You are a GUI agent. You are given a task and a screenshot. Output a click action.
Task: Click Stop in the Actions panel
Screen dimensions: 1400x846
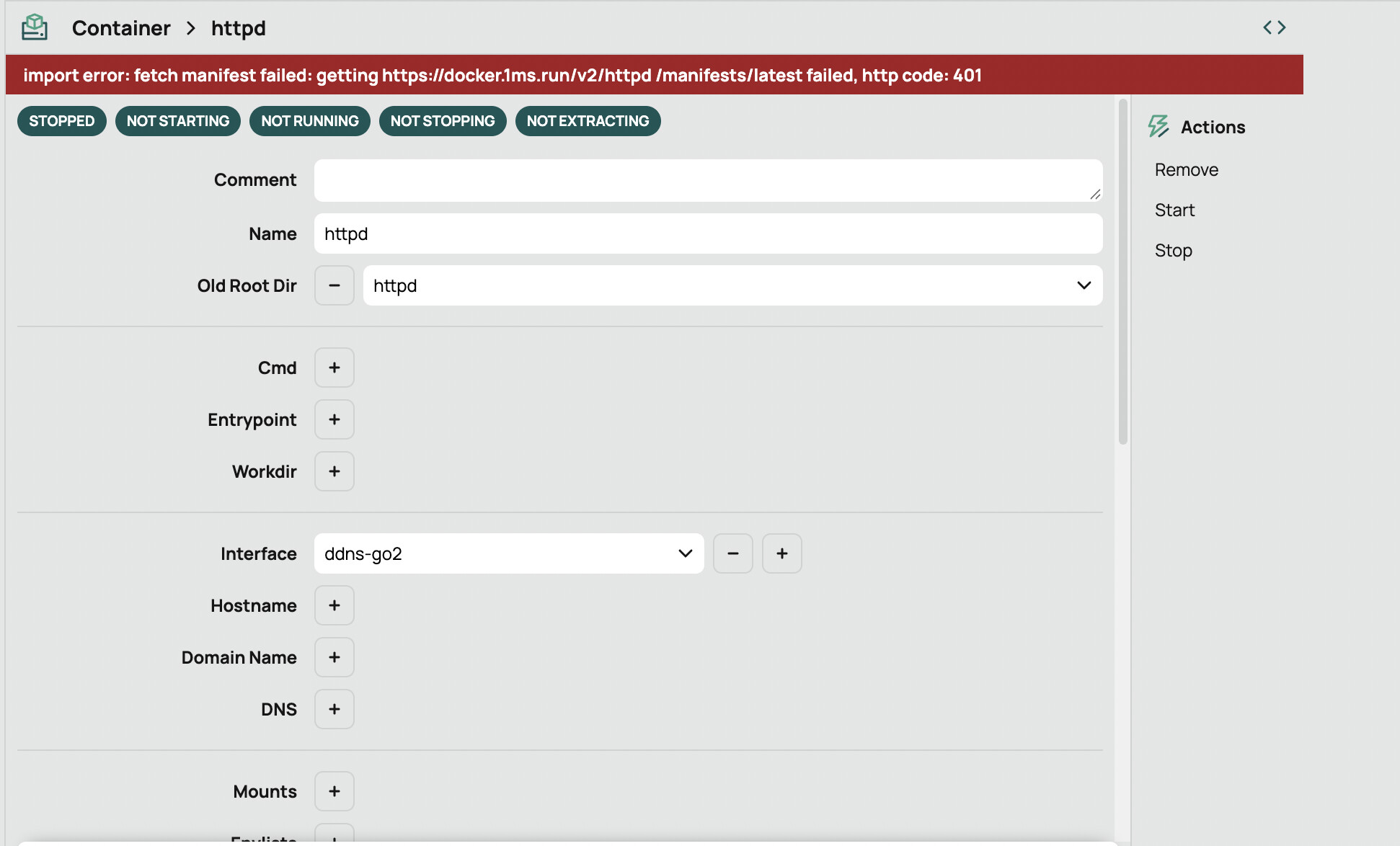(x=1173, y=250)
